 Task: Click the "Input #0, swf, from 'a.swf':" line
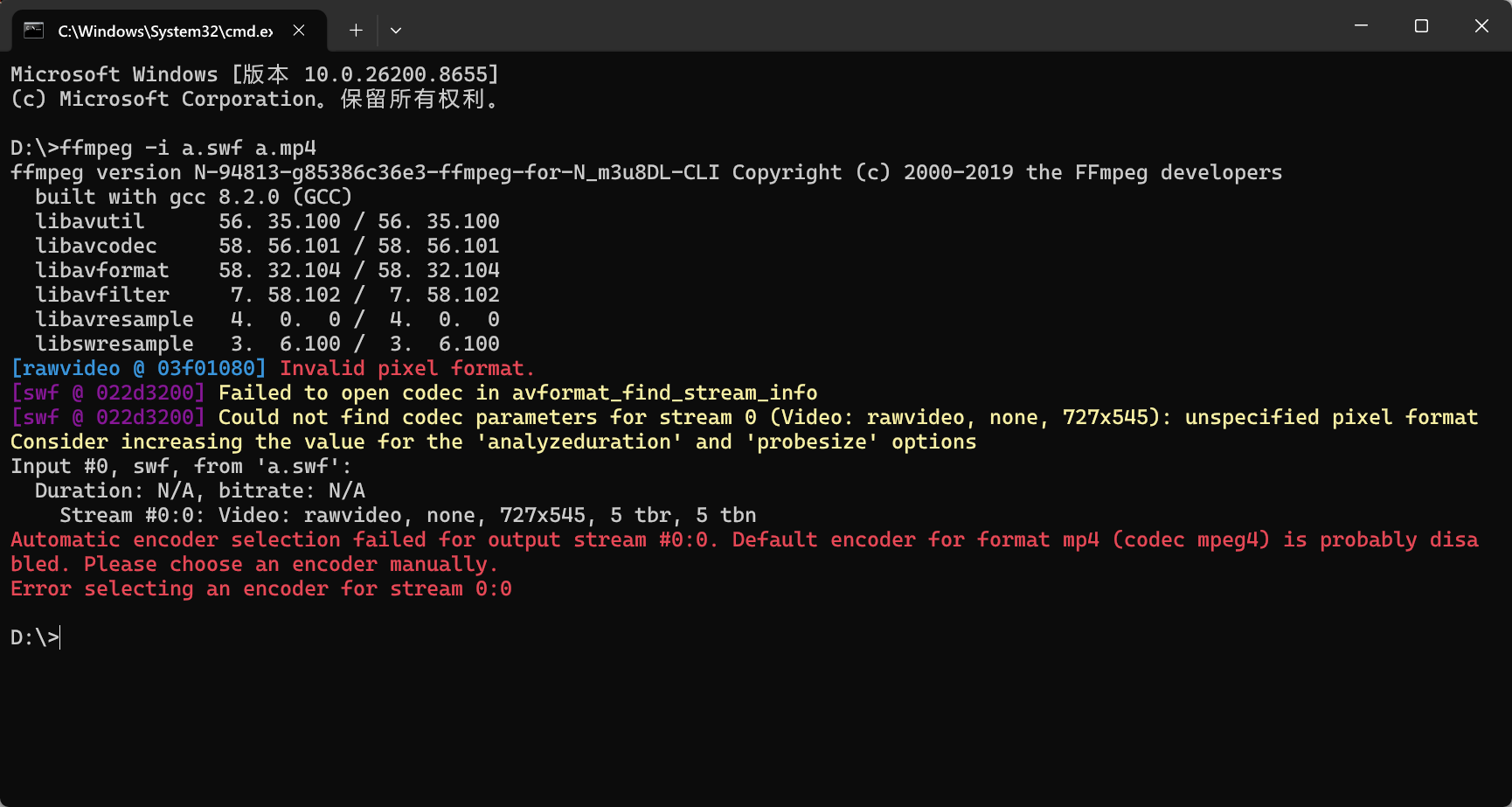(x=181, y=466)
